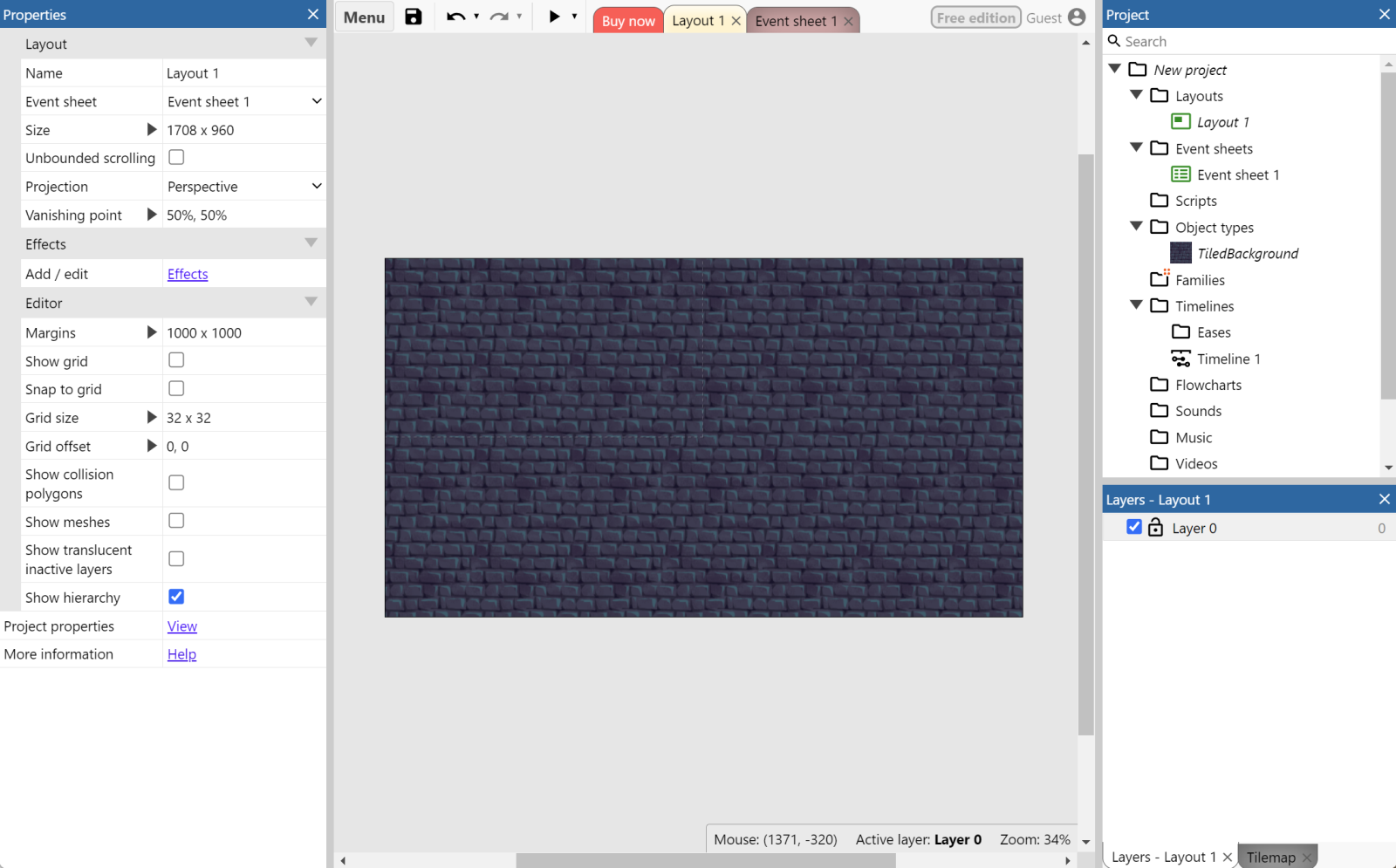Open the Guest account avatar icon
1396x868 pixels.
1077,17
